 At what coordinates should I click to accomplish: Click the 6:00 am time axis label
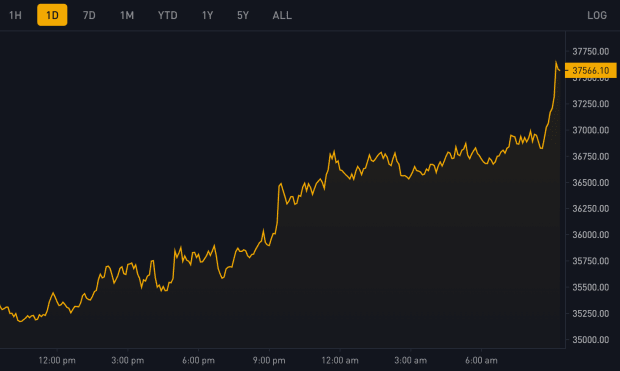(482, 360)
